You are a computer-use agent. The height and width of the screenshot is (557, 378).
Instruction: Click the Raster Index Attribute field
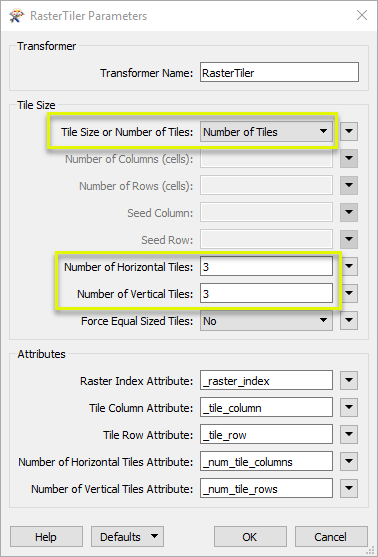pos(266,380)
